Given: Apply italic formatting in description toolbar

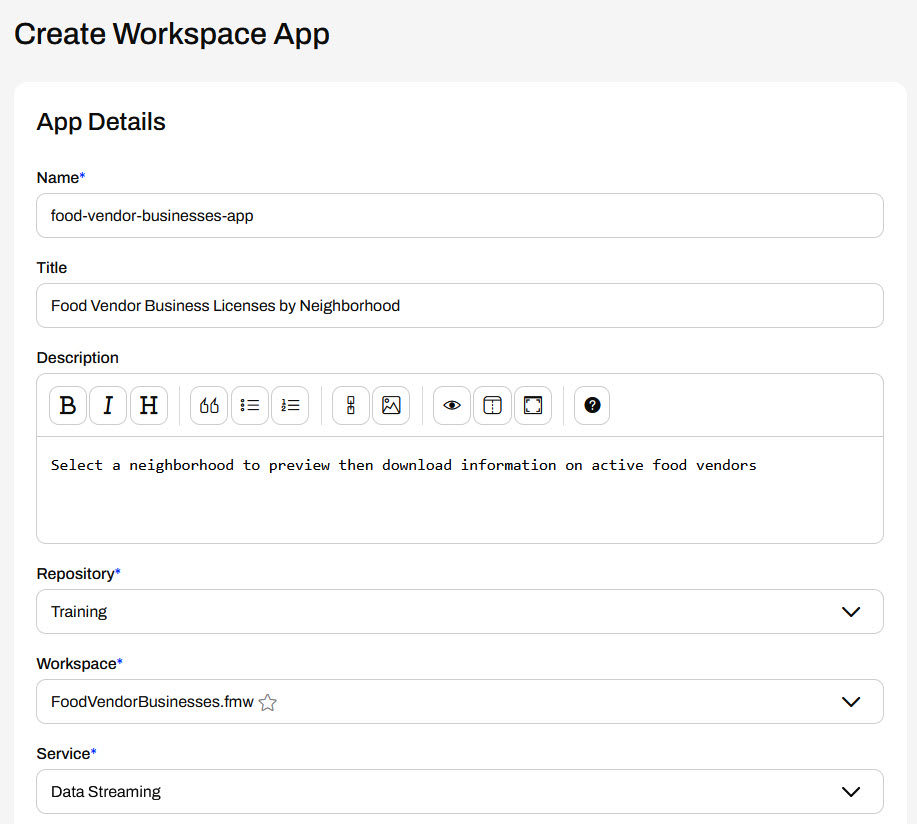Looking at the screenshot, I should tap(108, 405).
